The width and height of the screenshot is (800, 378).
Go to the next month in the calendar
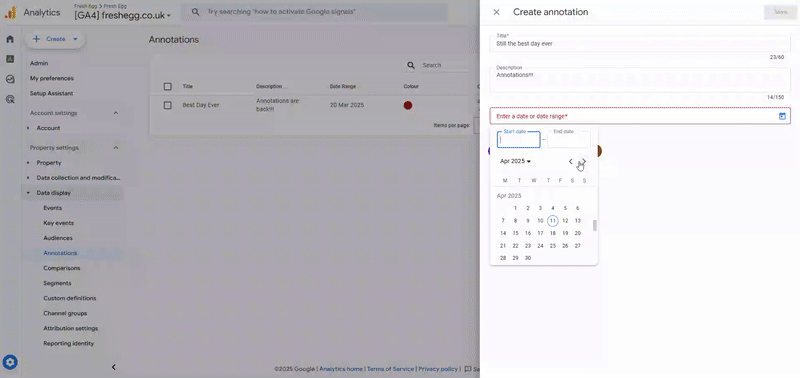point(584,161)
